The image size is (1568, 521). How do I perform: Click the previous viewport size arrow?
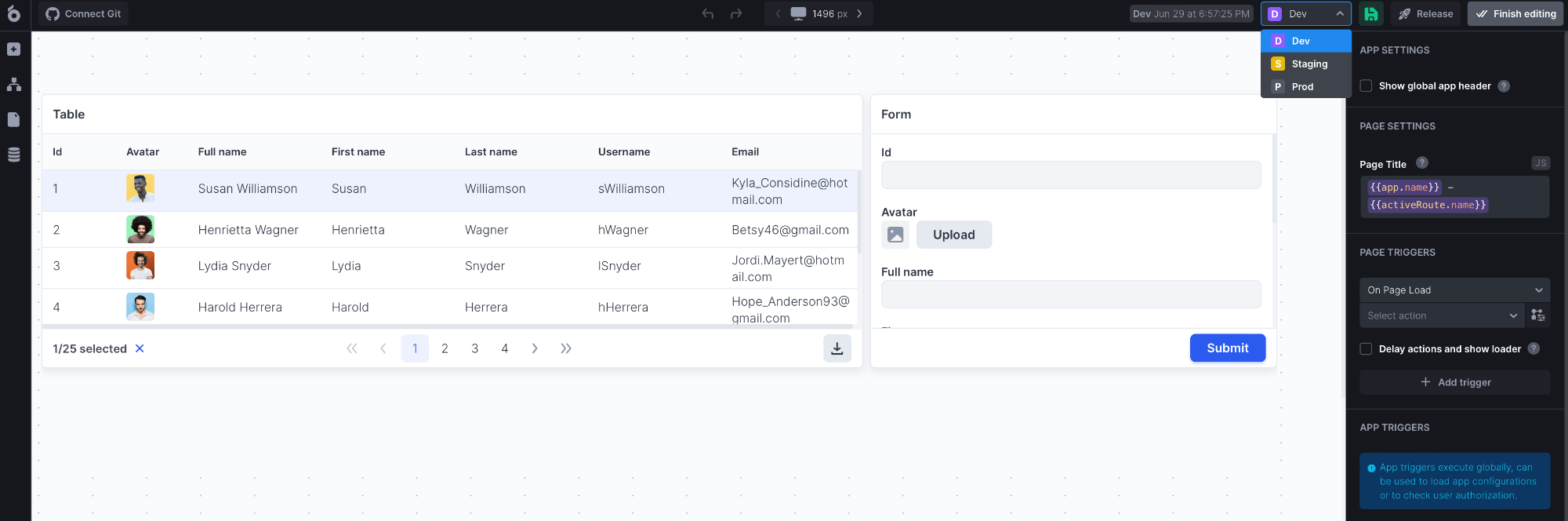click(x=778, y=13)
